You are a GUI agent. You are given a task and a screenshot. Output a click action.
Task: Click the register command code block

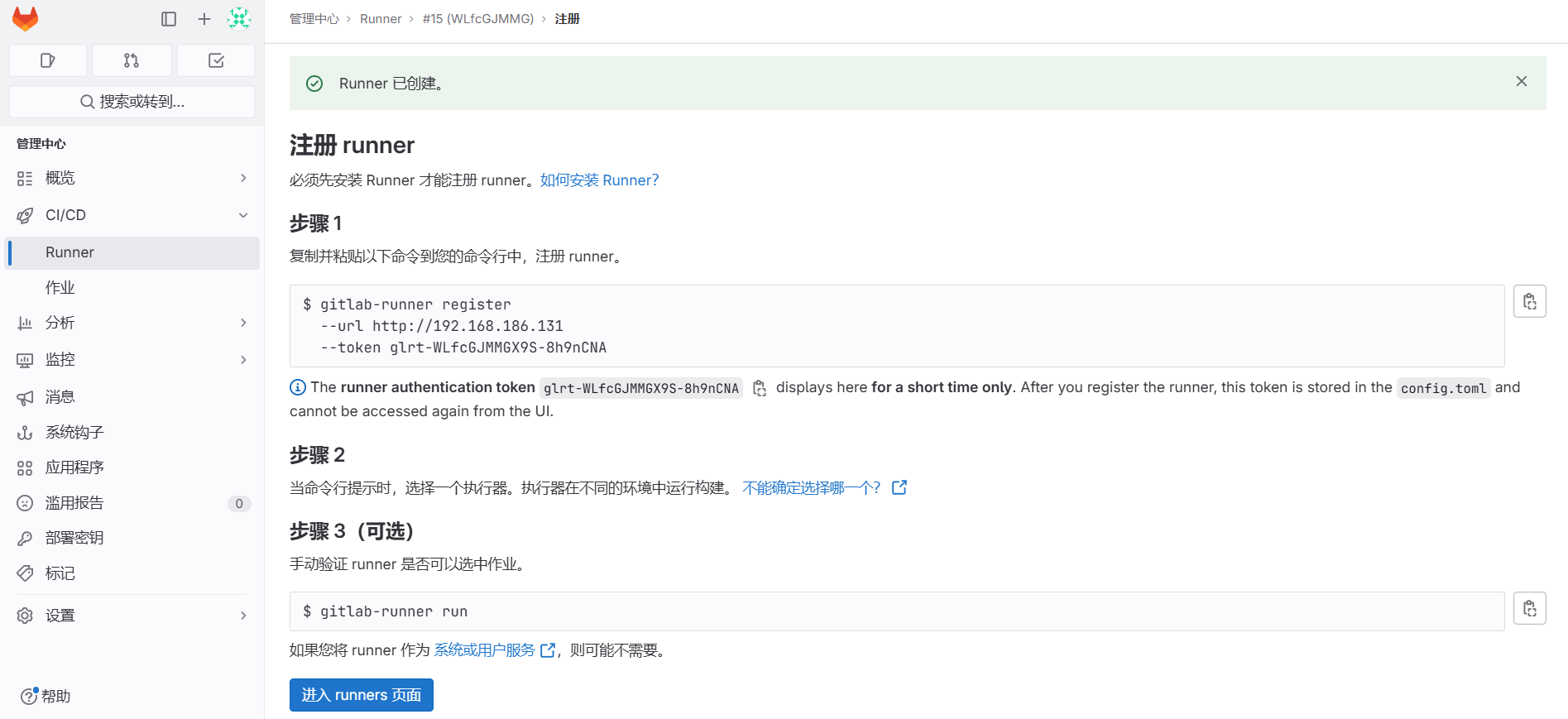897,326
